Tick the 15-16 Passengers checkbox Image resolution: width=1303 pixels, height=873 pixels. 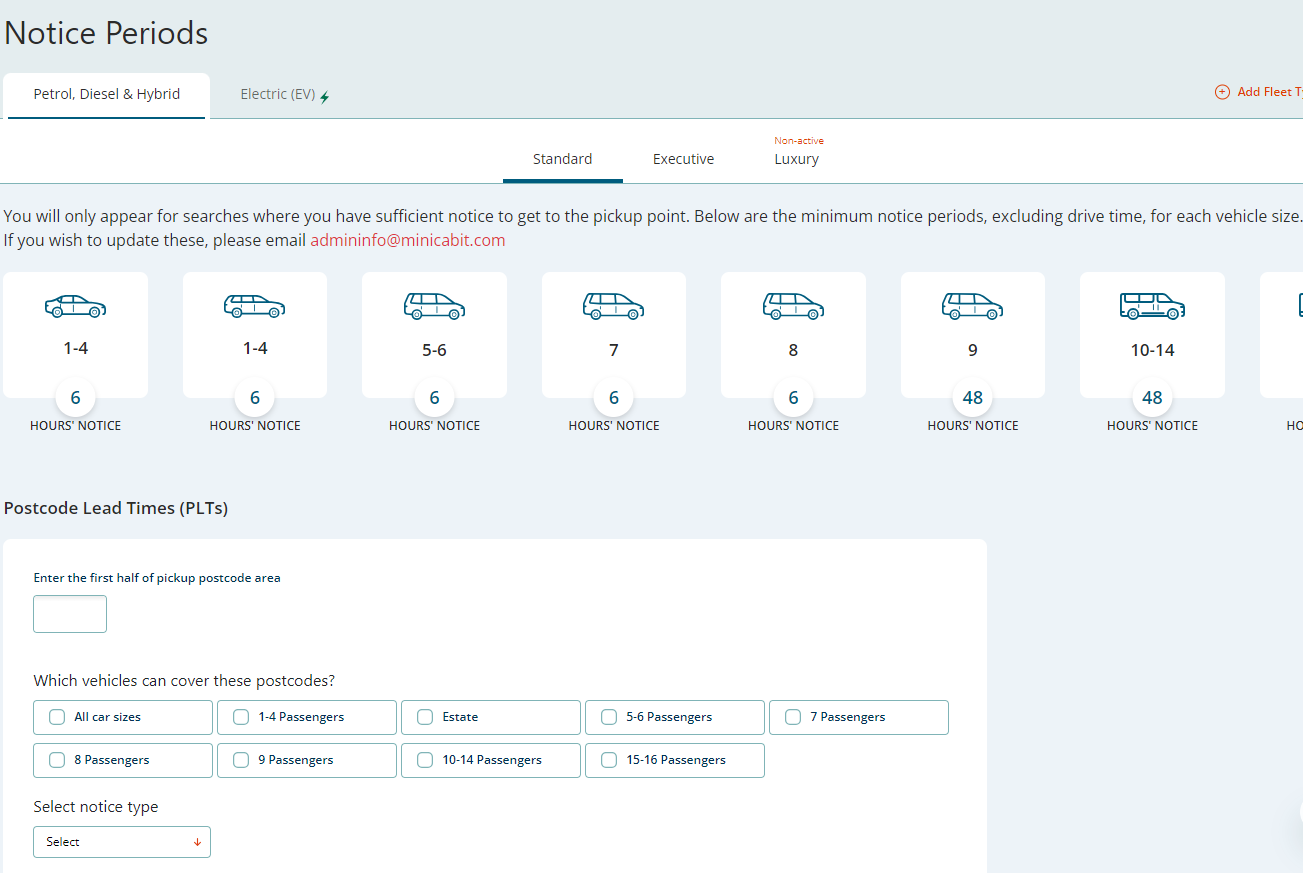(x=609, y=760)
